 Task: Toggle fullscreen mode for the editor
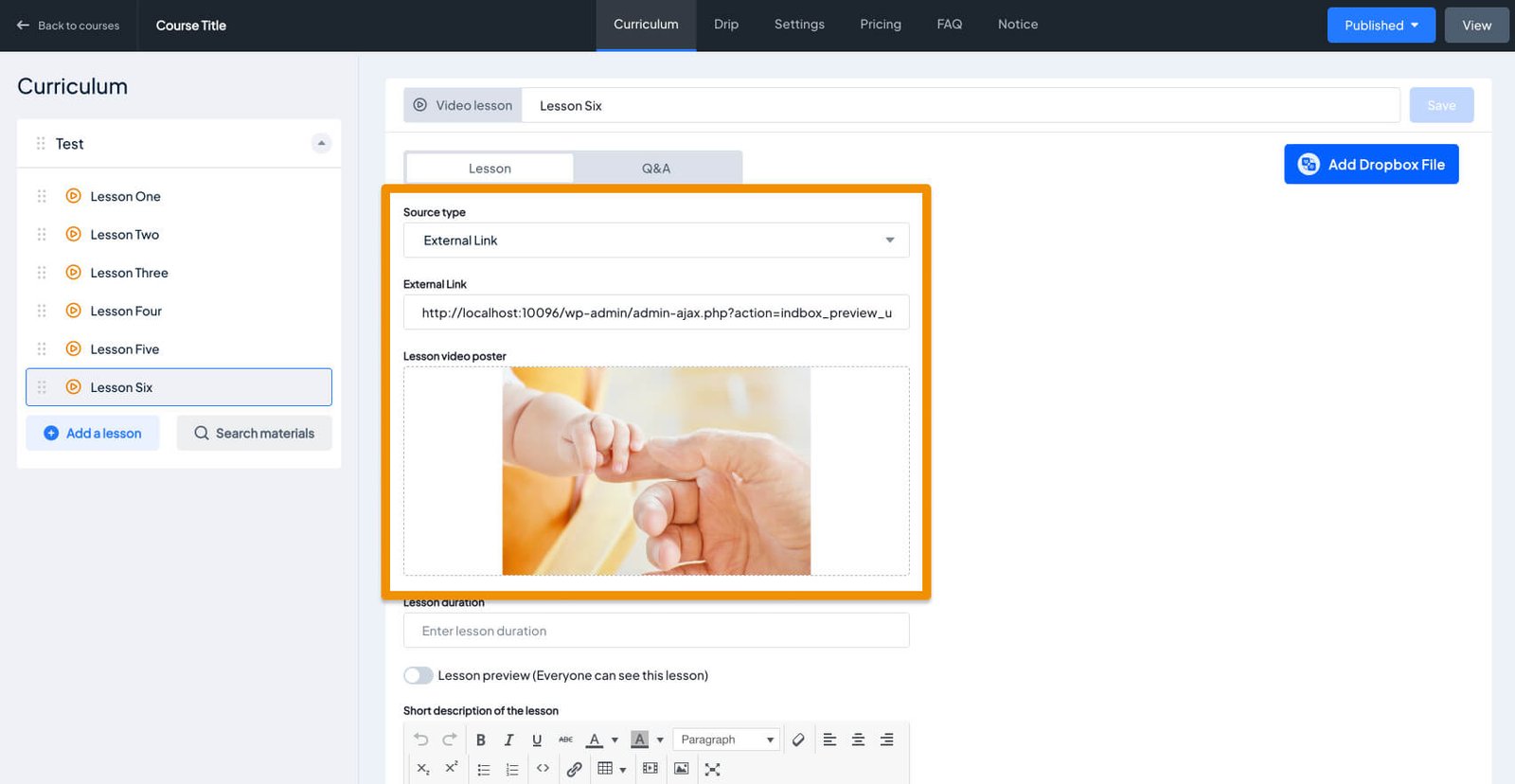tap(713, 769)
